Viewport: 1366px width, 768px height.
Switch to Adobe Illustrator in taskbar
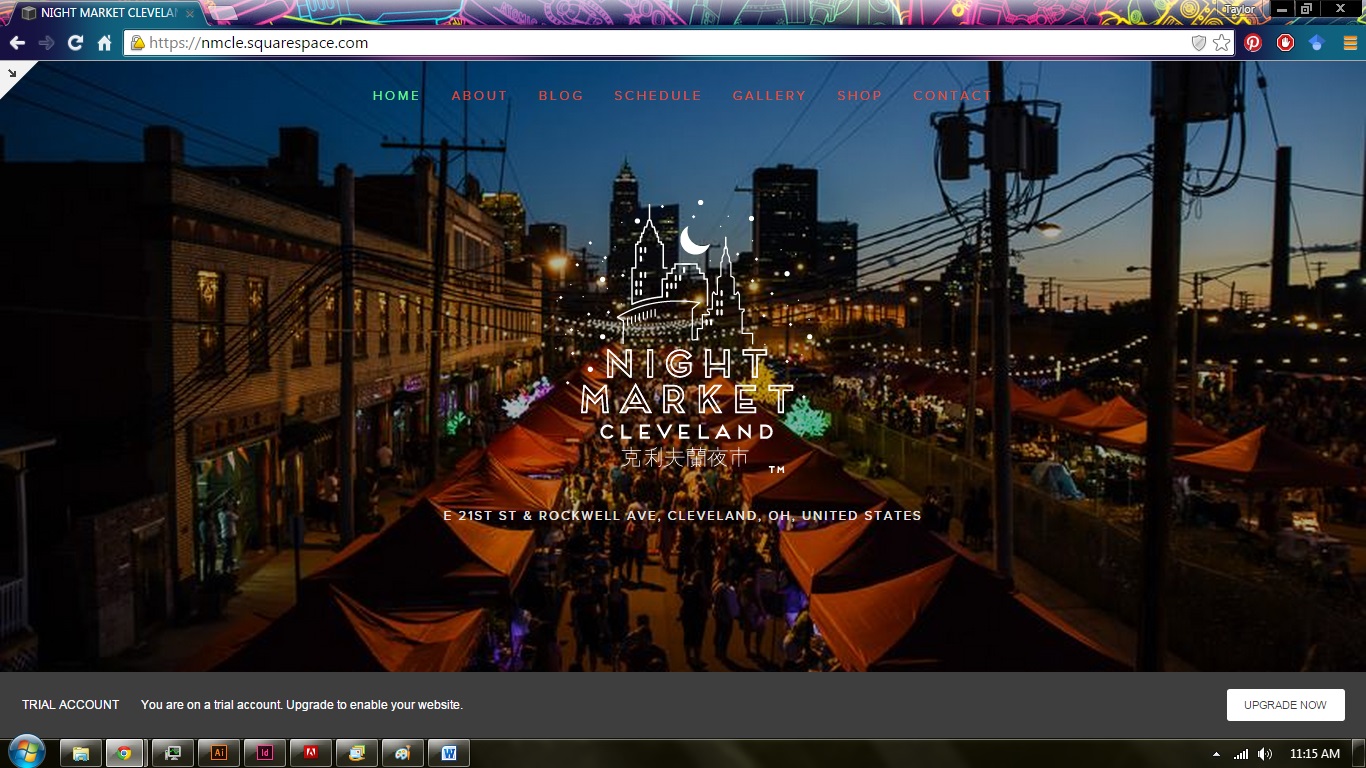(x=219, y=753)
